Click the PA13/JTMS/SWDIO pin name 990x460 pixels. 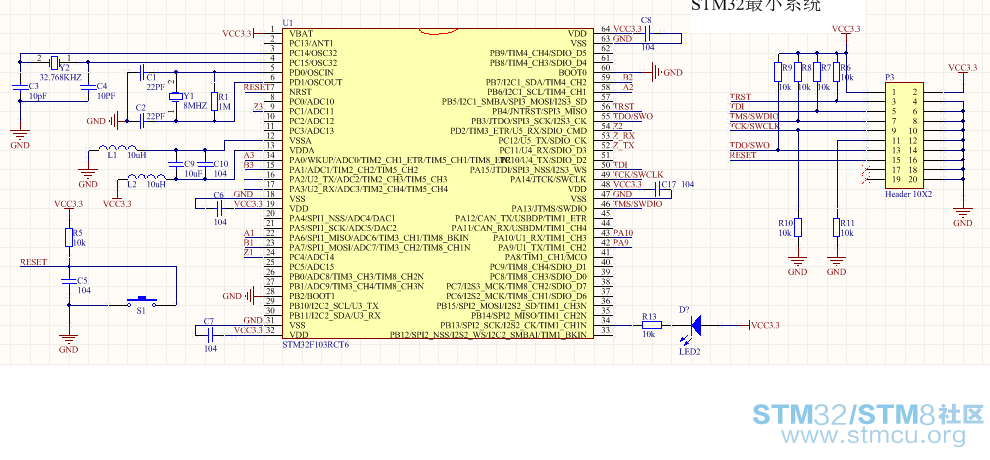pos(549,208)
